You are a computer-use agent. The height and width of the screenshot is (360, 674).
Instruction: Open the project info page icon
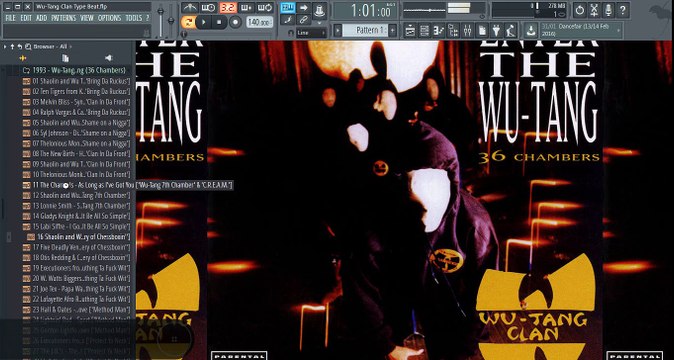482,30
